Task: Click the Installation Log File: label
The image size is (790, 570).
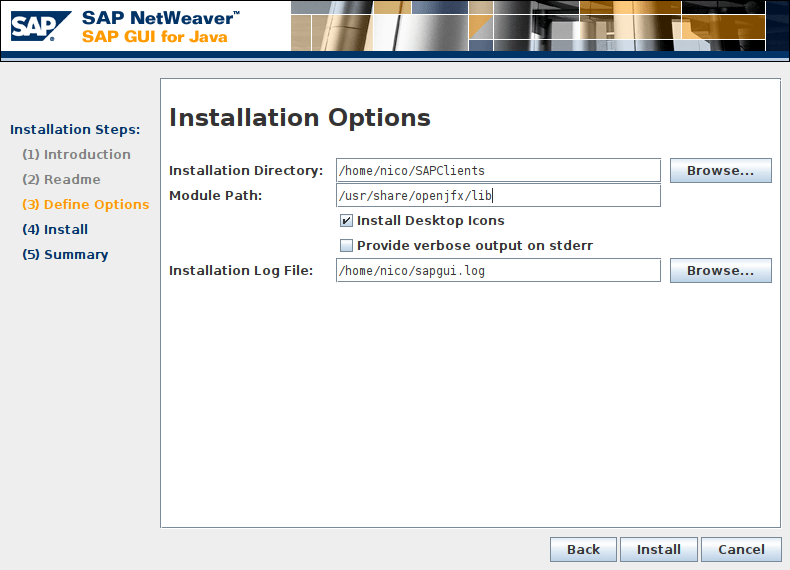Action: click(x=241, y=271)
